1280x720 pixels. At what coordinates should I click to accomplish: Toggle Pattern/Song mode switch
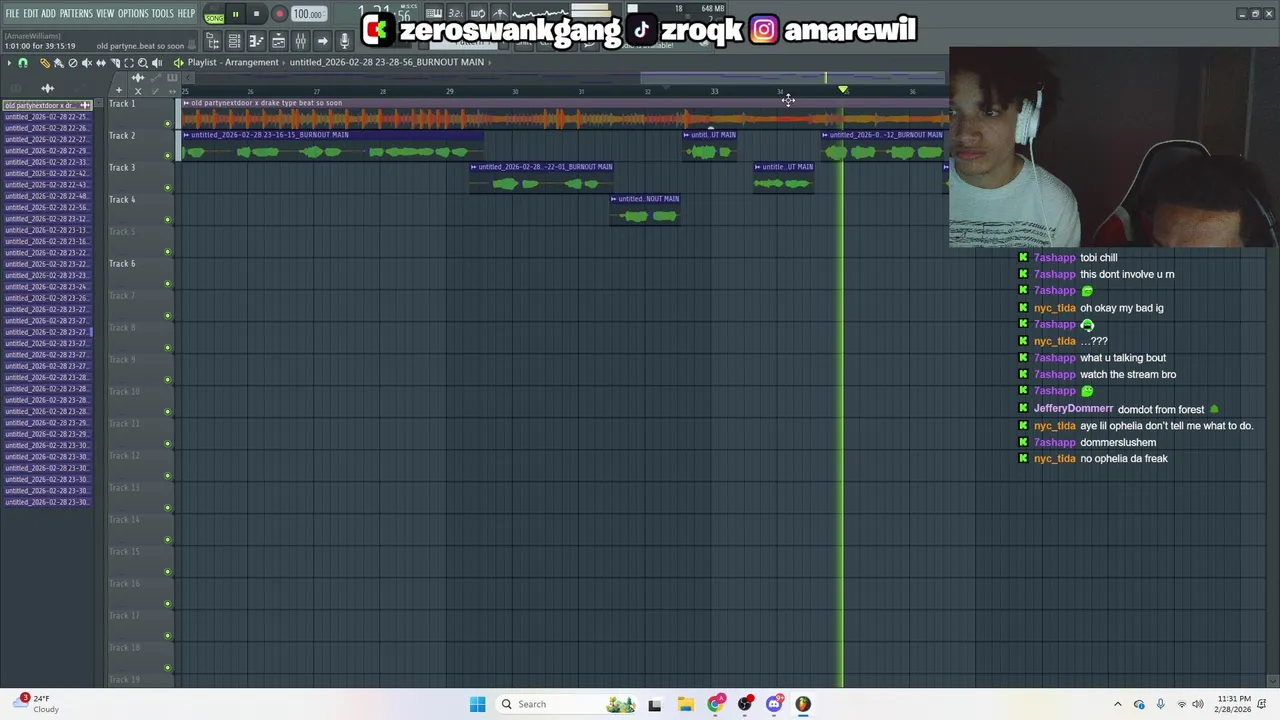click(x=214, y=15)
